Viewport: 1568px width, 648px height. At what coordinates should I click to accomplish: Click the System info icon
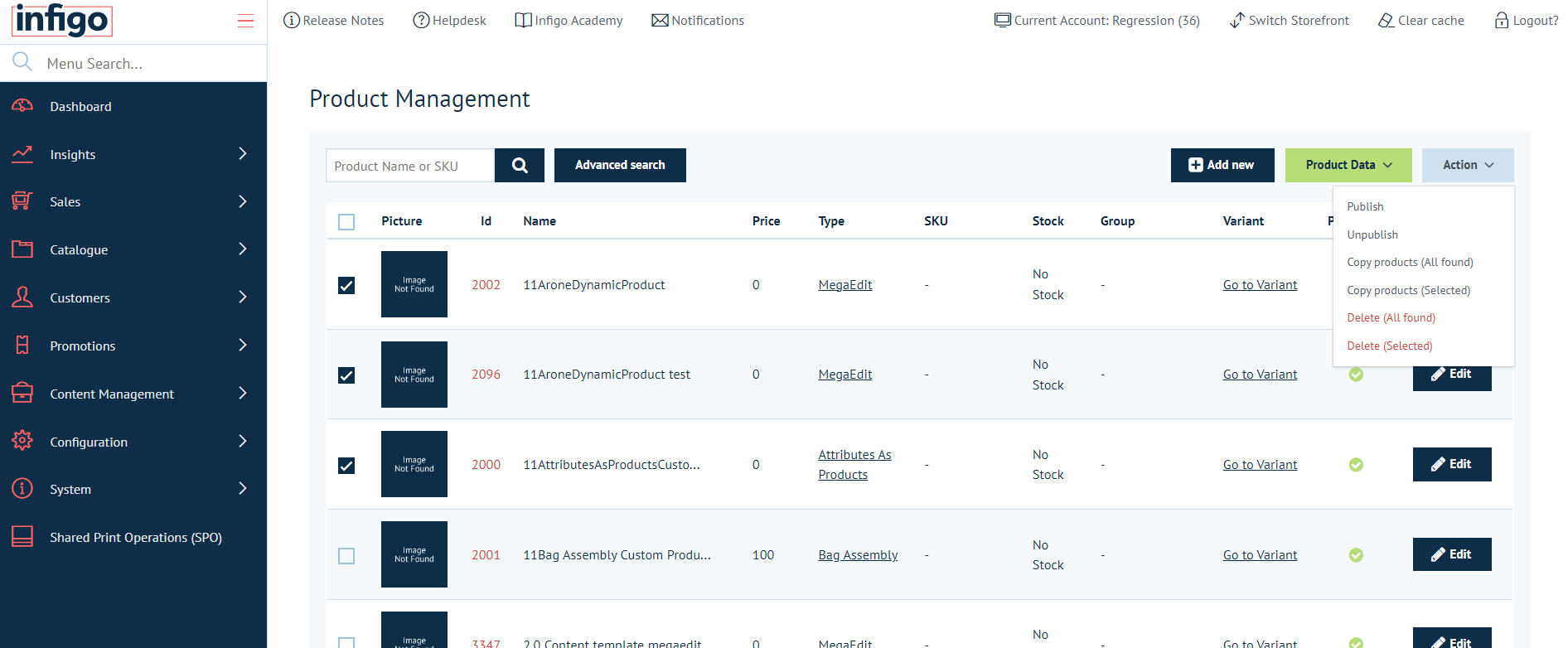pyautogui.click(x=22, y=489)
